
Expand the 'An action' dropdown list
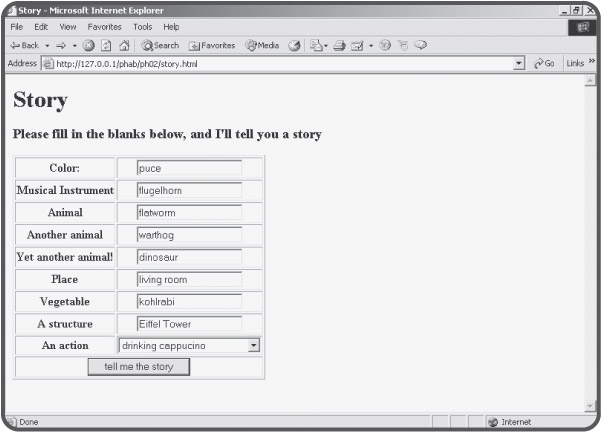(254, 345)
